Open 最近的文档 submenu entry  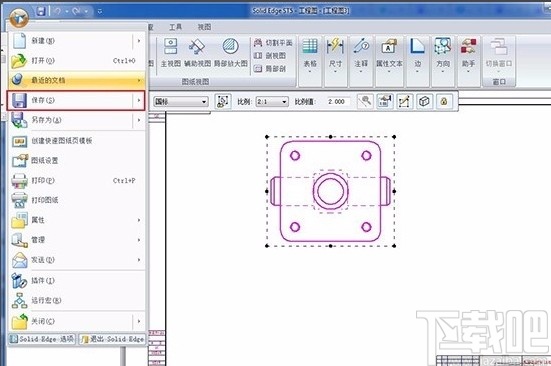(77, 80)
